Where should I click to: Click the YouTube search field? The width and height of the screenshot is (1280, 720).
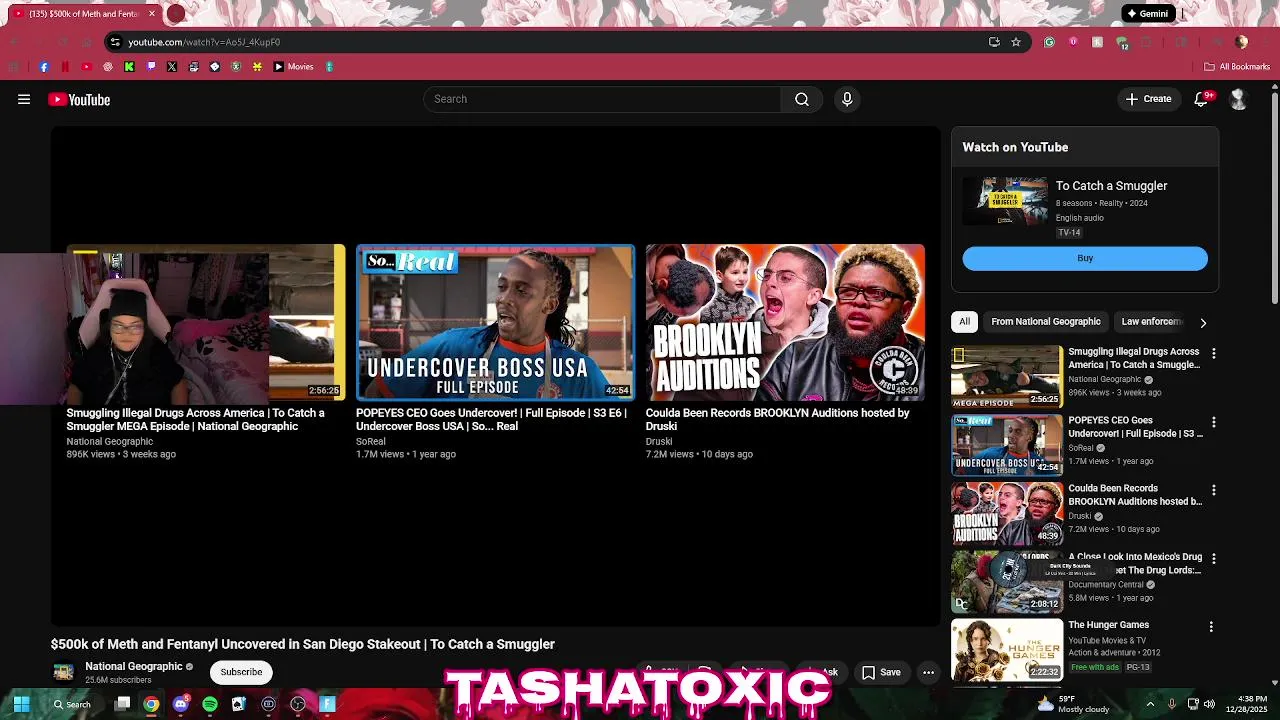coord(603,99)
